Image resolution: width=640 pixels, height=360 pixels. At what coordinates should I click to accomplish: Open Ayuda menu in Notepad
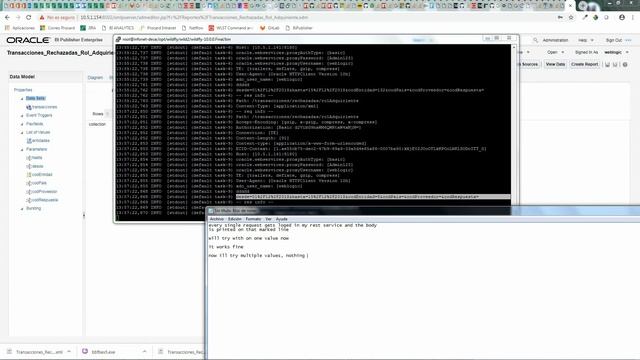282,219
